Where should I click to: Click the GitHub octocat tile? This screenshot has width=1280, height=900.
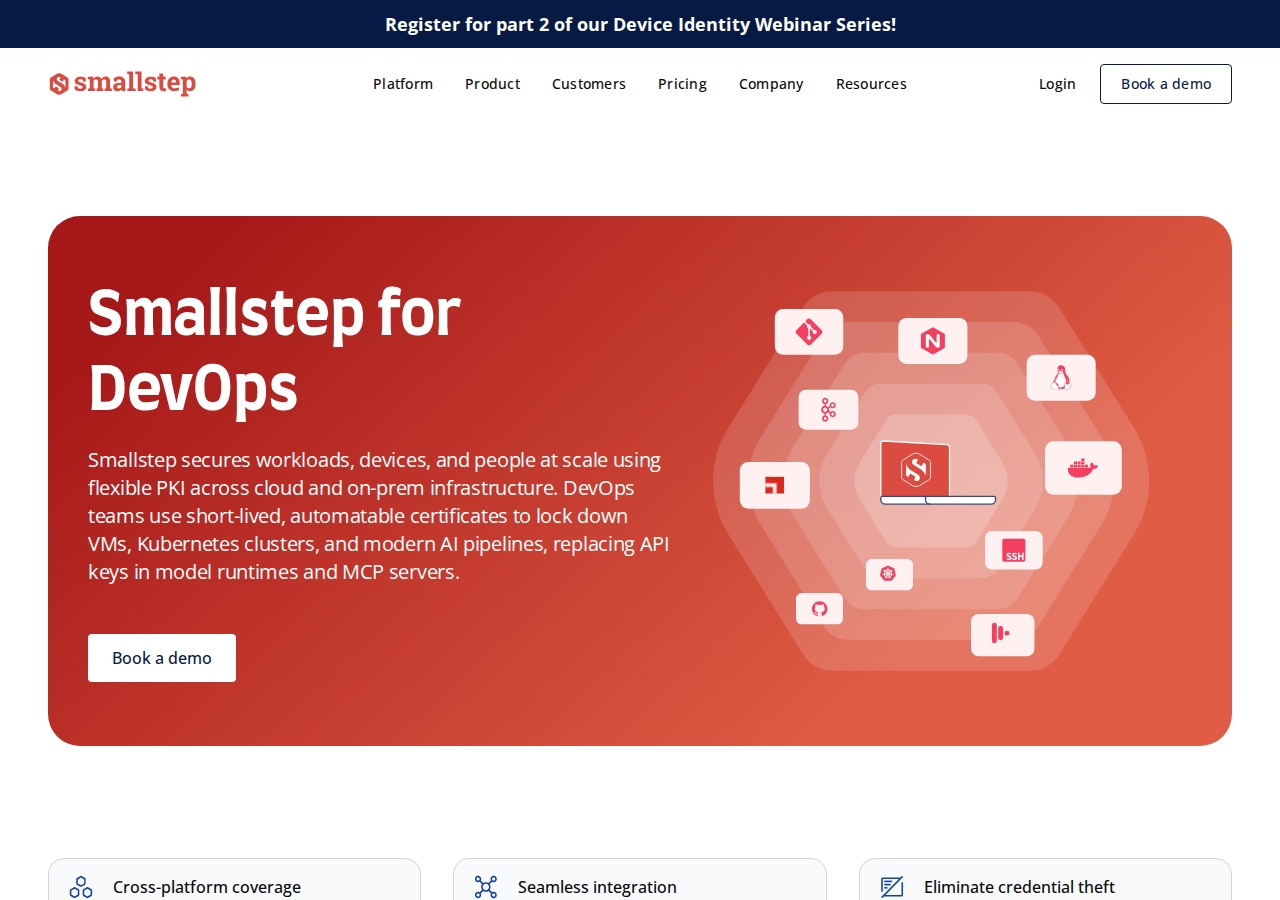(819, 608)
